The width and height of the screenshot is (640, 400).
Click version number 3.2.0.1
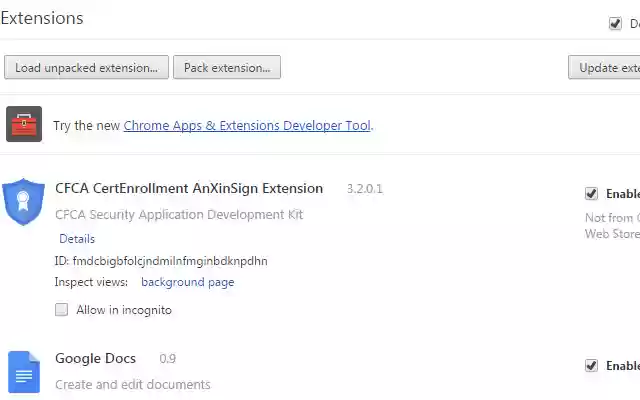click(x=365, y=189)
